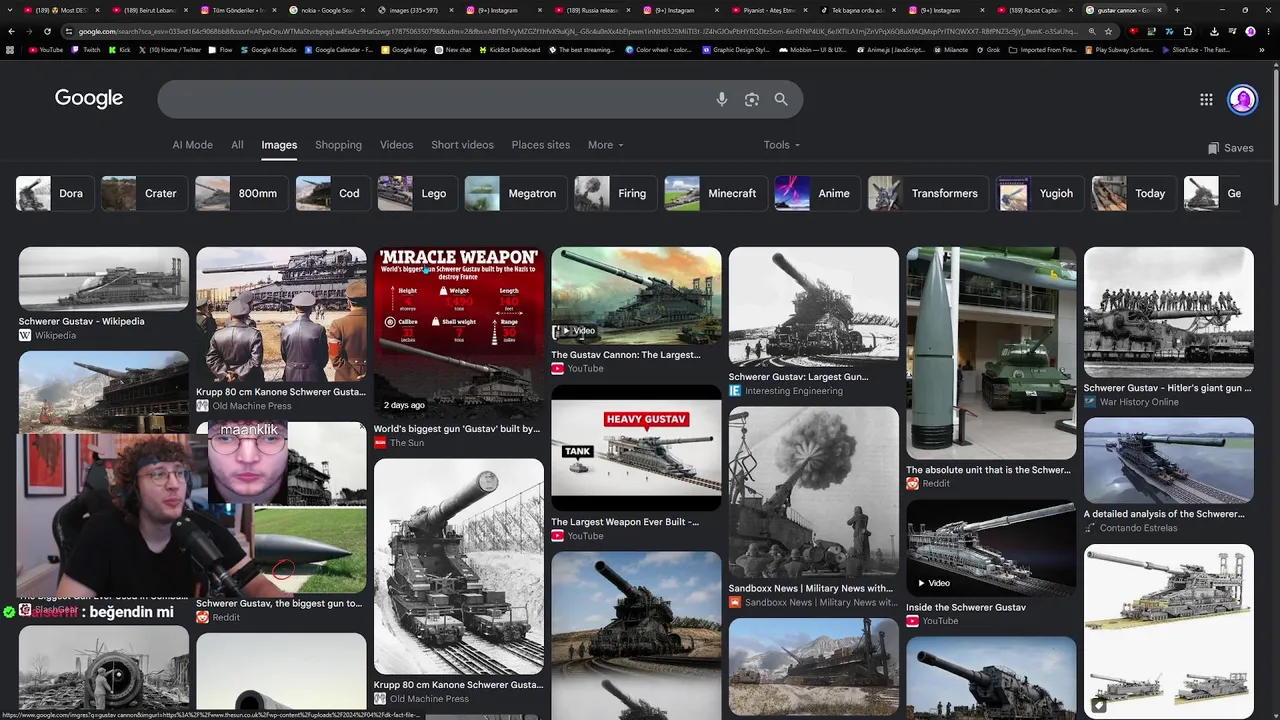Viewport: 1280px width, 720px height.
Task: Open the Google Keep bookmark
Action: tap(404, 49)
